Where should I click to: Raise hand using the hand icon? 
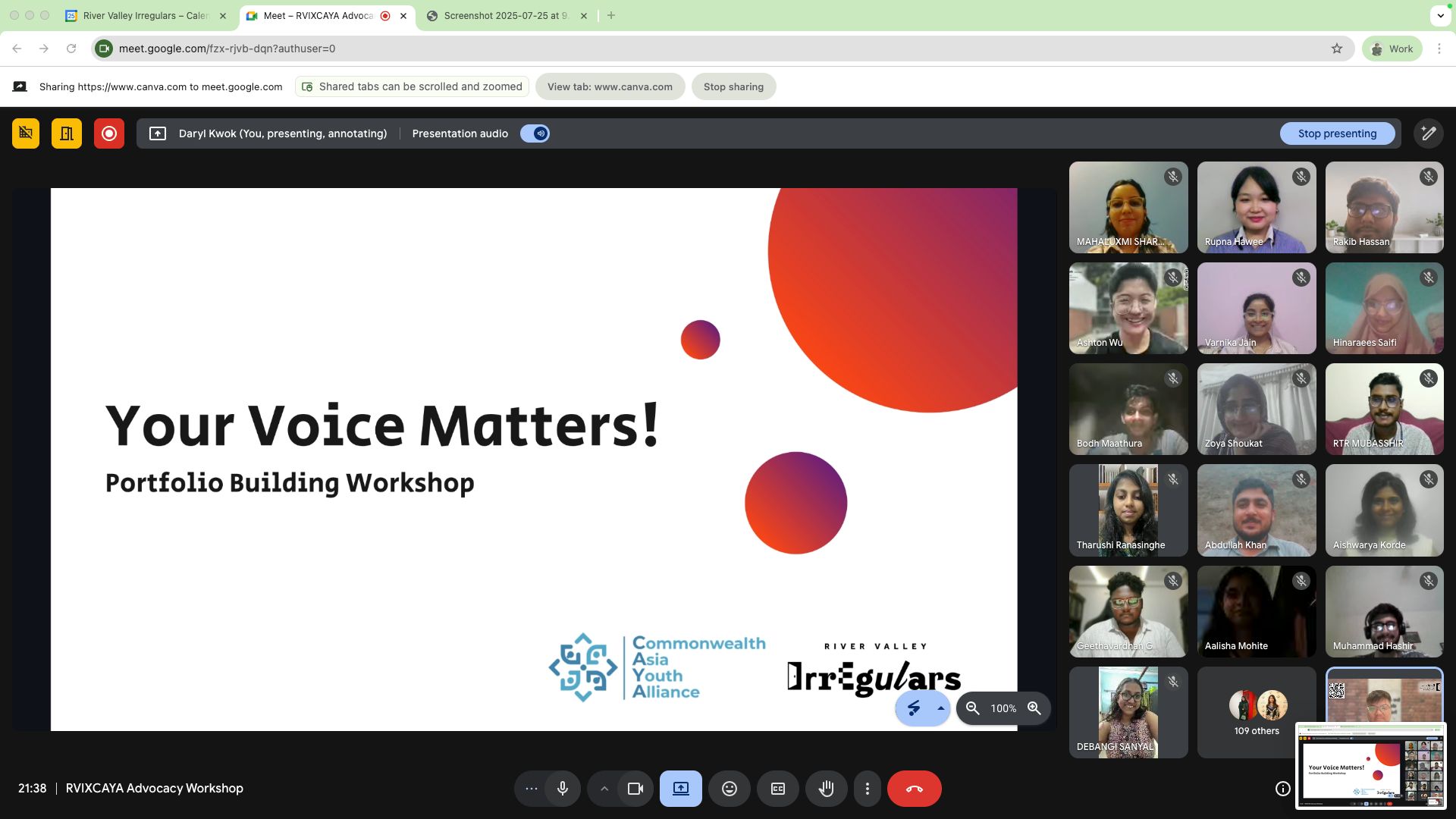pyautogui.click(x=827, y=789)
